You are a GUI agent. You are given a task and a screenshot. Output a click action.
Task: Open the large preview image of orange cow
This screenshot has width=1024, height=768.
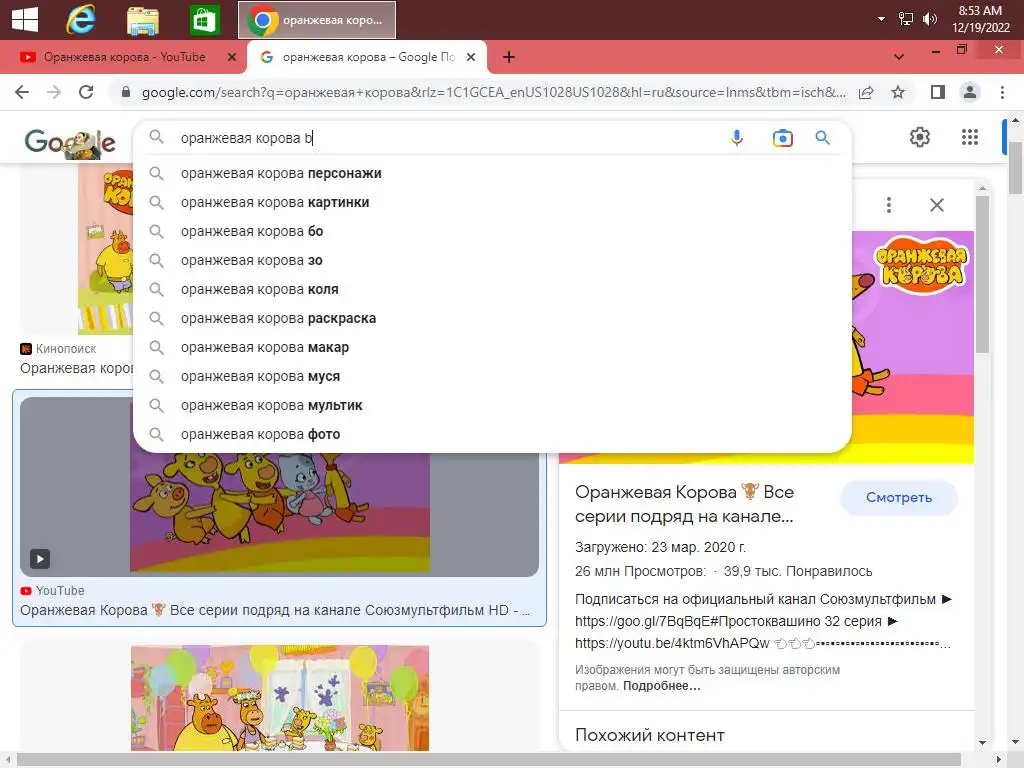(913, 347)
